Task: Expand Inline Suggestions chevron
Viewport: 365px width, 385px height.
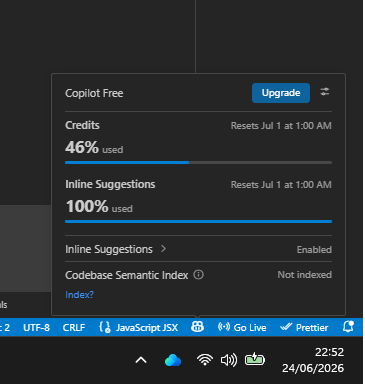Action: pos(163,249)
